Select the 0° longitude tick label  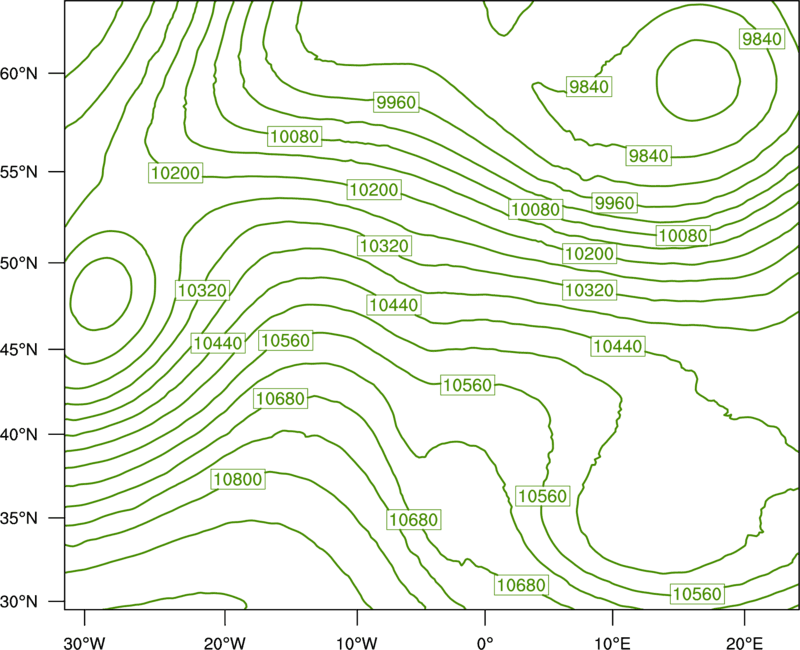click(x=485, y=643)
